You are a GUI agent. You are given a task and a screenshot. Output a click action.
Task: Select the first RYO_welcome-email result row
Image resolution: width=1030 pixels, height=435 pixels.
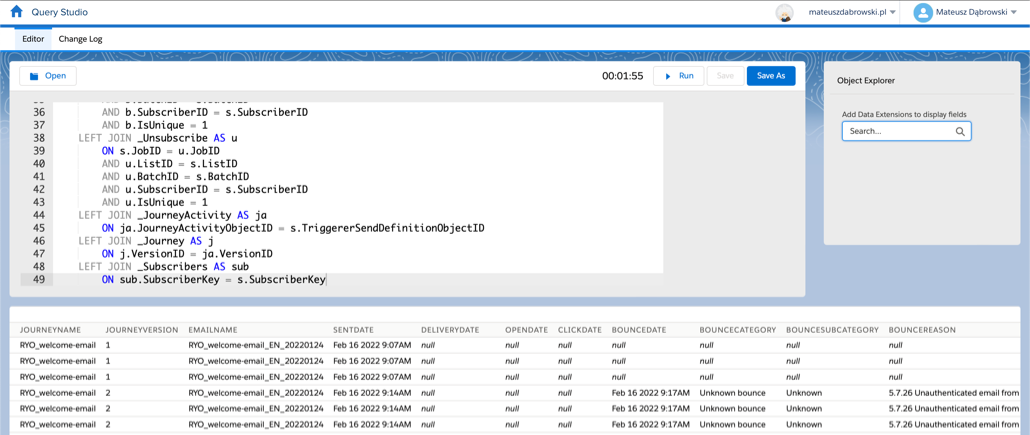tap(58, 345)
